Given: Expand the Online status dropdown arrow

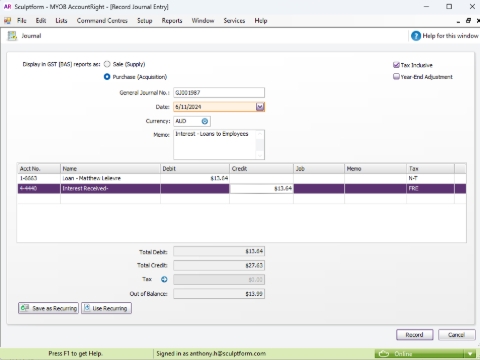Looking at the screenshot, I should click(x=470, y=353).
